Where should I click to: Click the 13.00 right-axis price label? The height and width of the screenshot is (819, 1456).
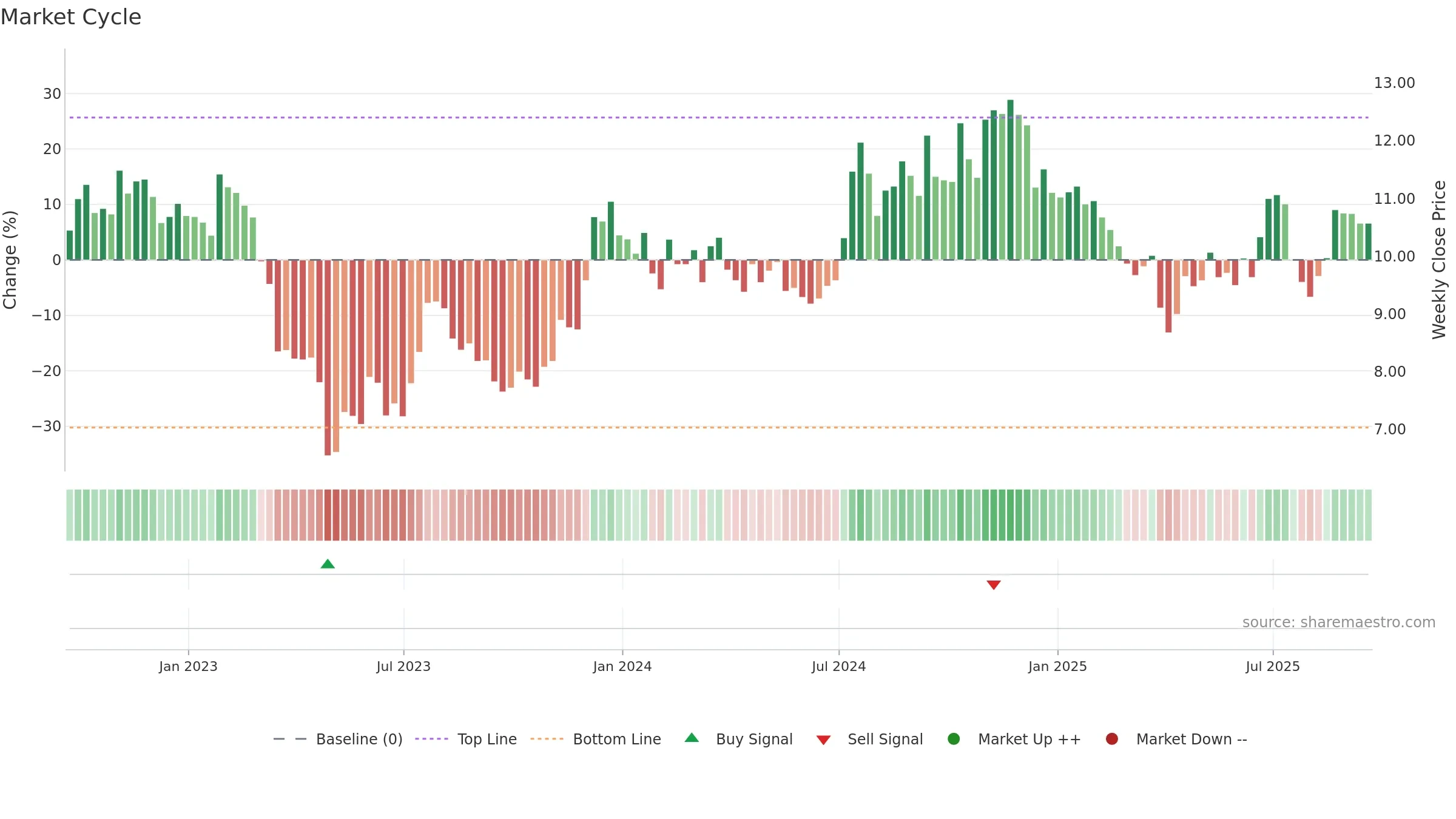[x=1394, y=83]
